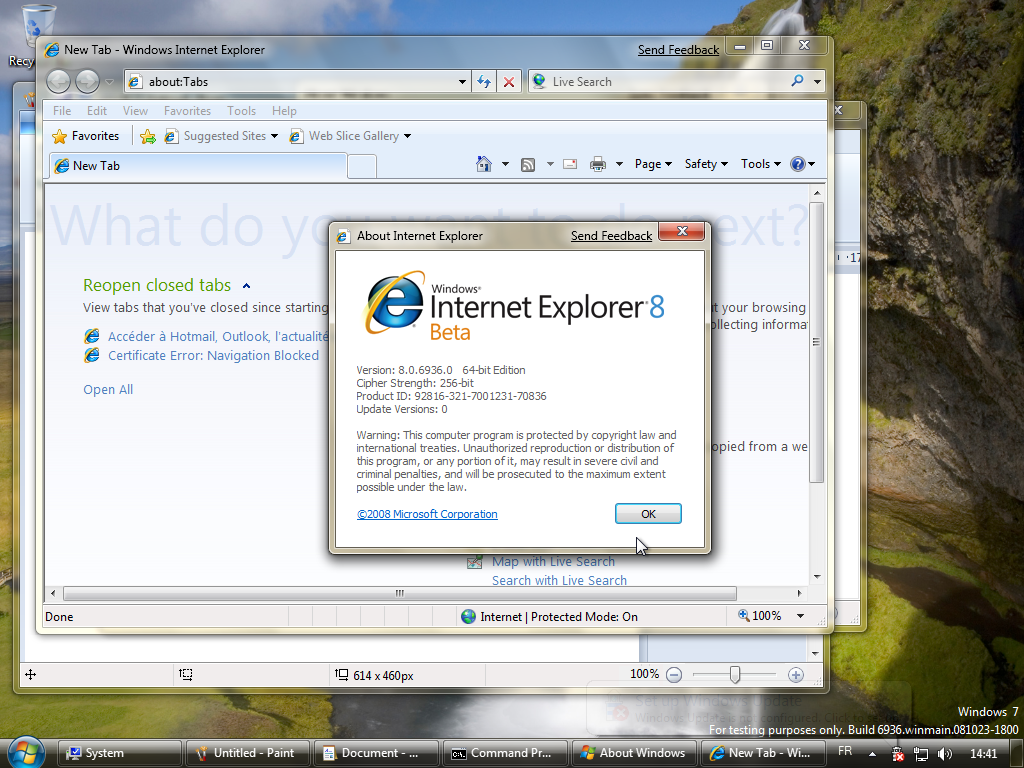Show hidden tray icons arrow

tap(872, 754)
